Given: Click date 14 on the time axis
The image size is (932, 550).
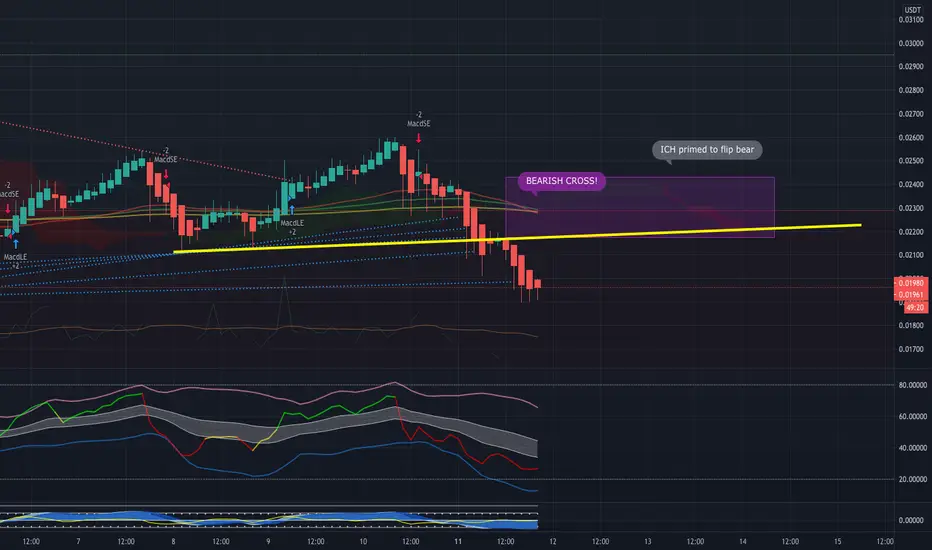Looking at the screenshot, I should [743, 542].
